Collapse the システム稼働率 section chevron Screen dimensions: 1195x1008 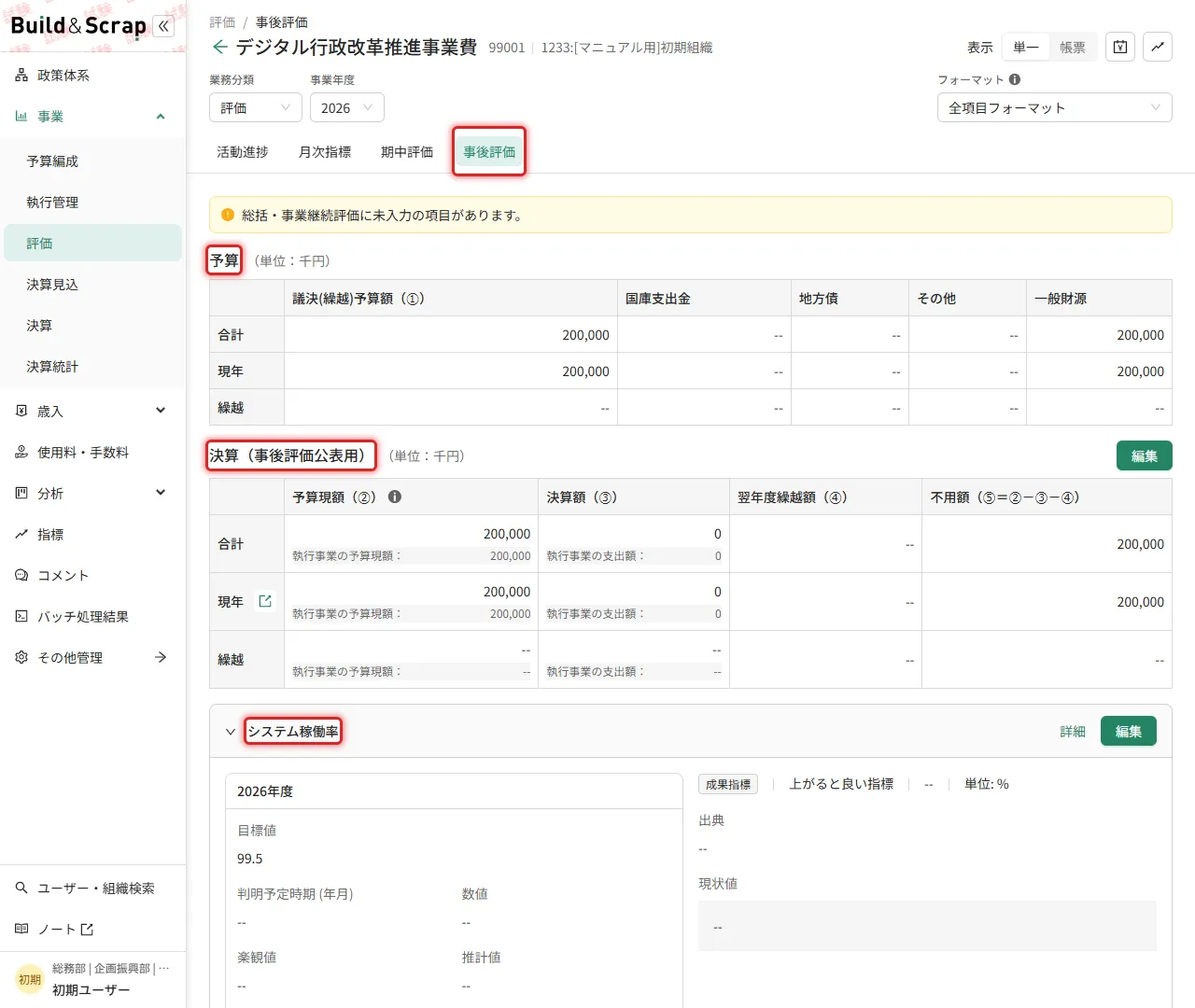click(231, 732)
